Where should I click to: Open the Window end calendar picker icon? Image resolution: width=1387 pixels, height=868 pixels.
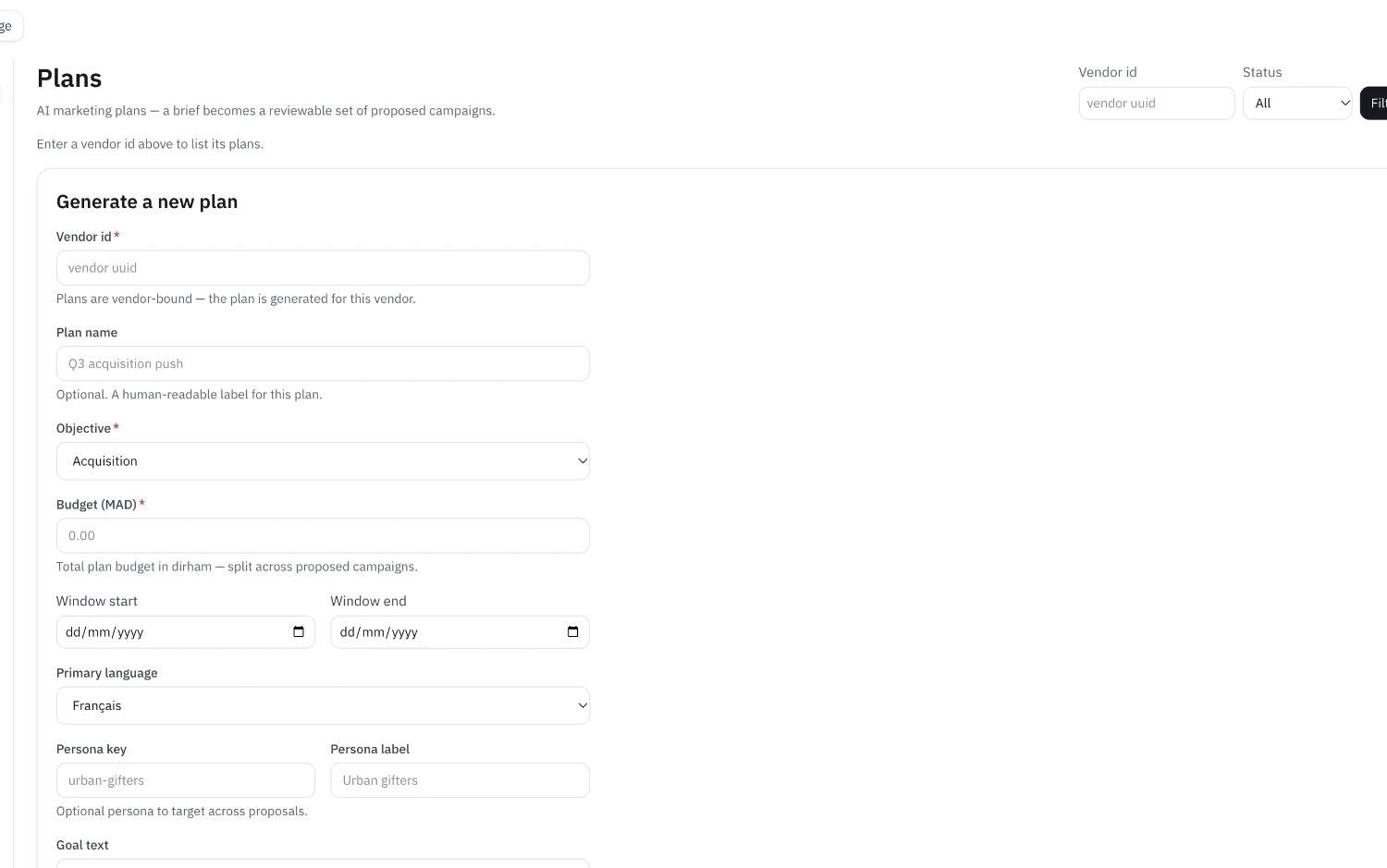[x=573, y=632]
